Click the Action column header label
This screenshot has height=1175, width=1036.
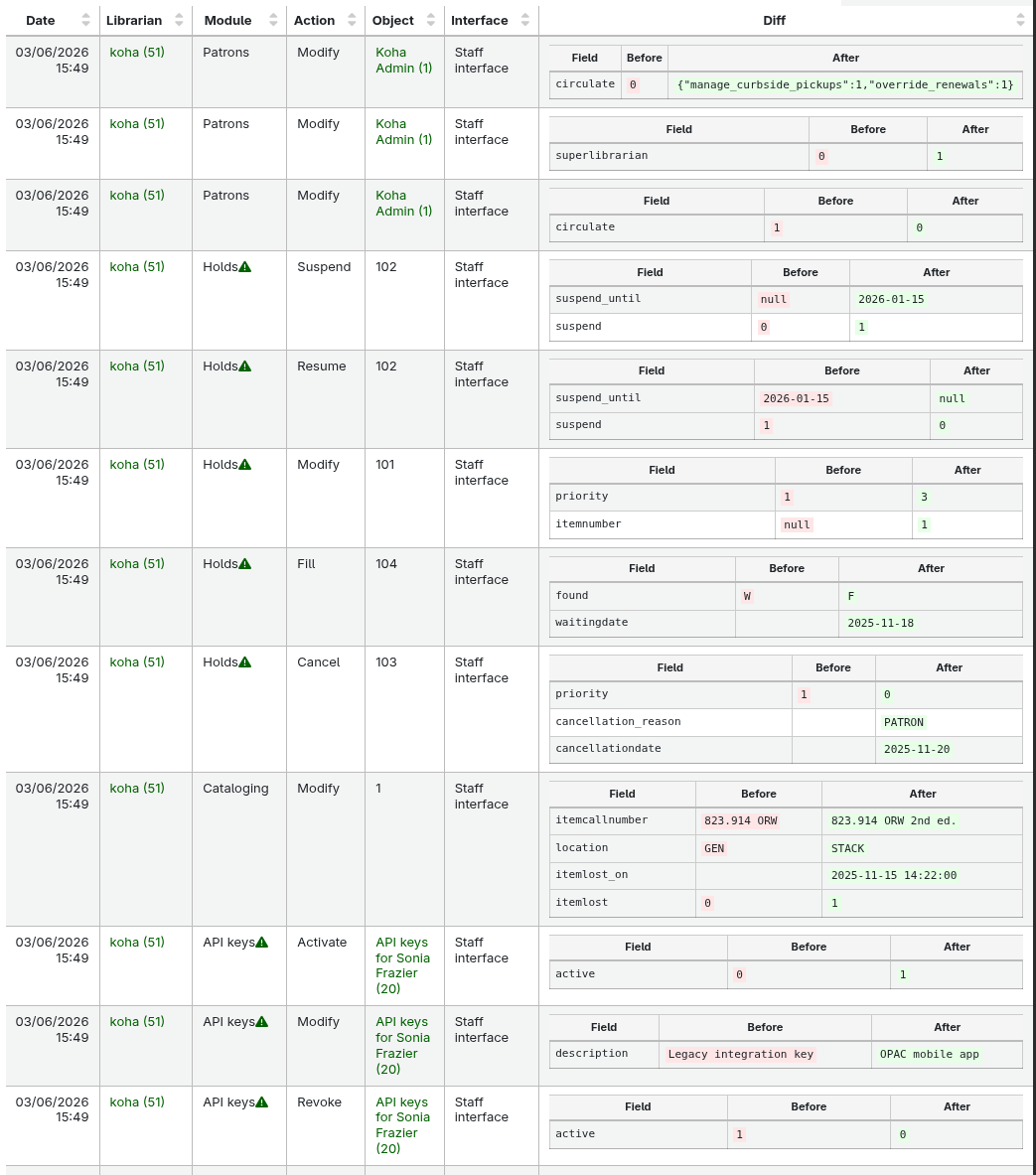tap(314, 20)
